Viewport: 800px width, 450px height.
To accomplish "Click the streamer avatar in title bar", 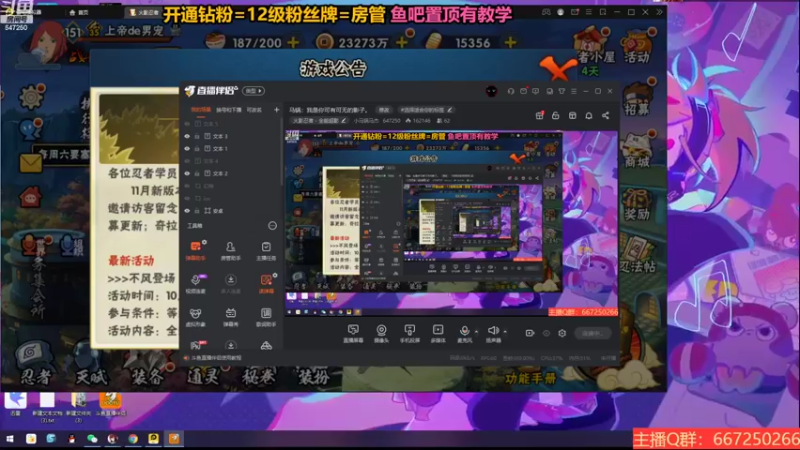I will (x=491, y=91).
